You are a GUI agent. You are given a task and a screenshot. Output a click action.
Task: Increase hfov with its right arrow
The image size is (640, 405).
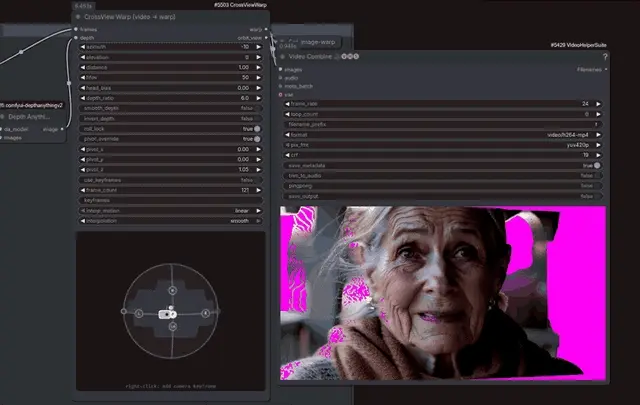(x=258, y=78)
